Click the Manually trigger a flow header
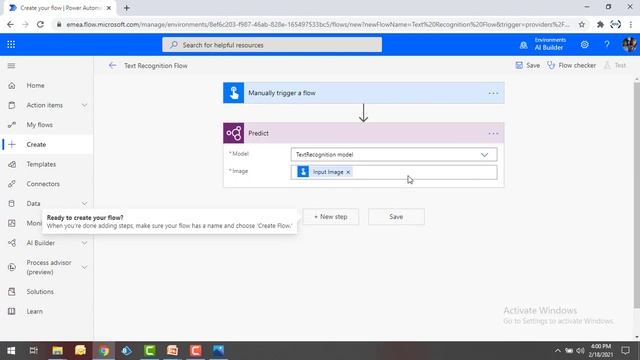Viewport: 640px width, 360px height. click(364, 93)
